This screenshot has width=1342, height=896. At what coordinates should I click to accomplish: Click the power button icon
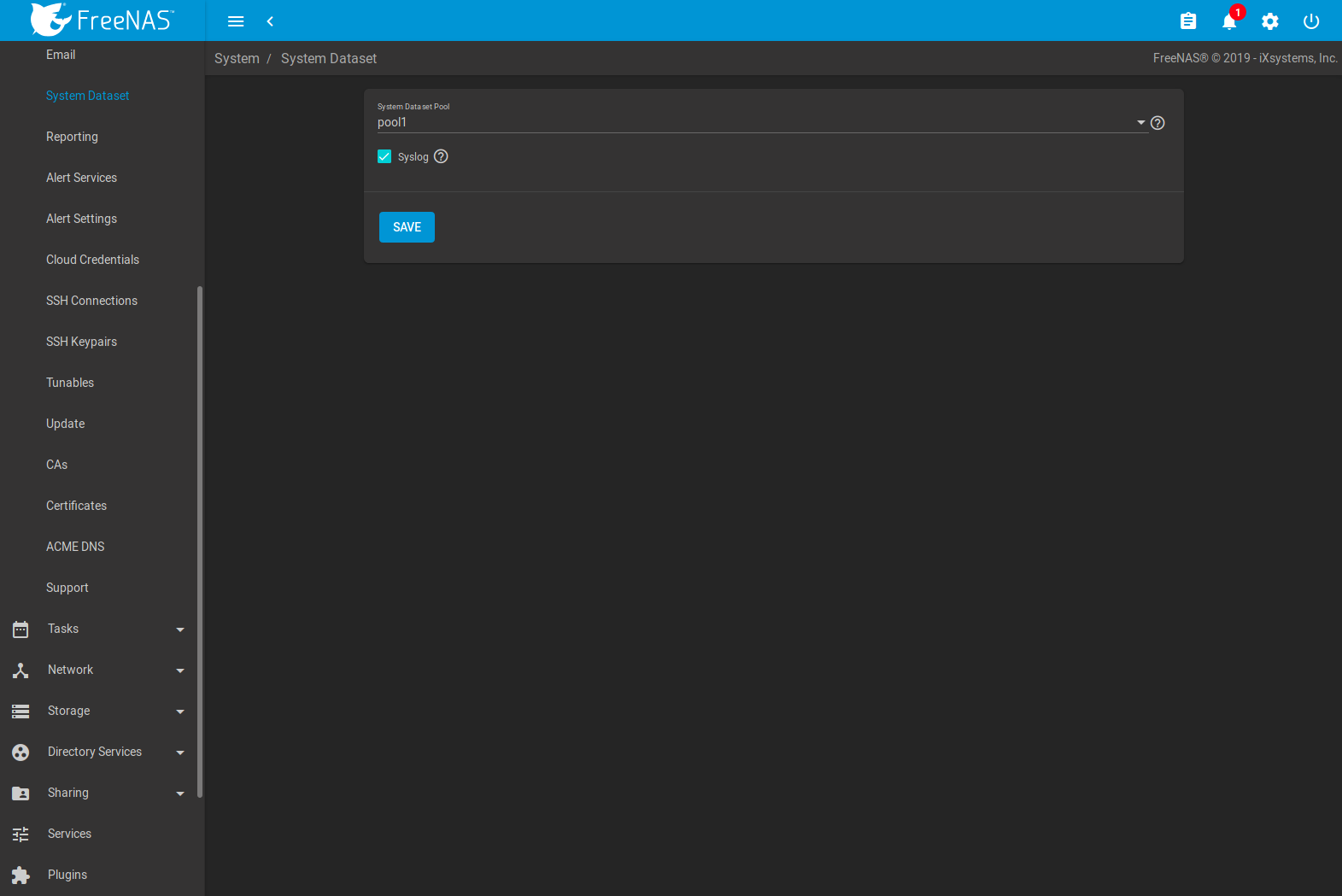1311,21
